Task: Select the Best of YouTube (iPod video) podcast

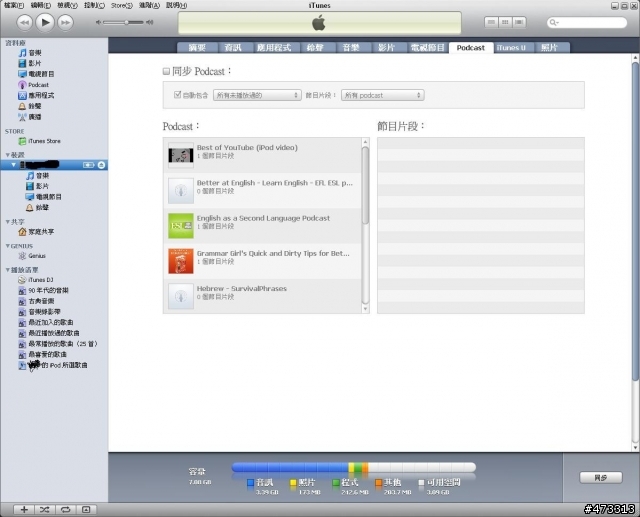Action: click(262, 155)
